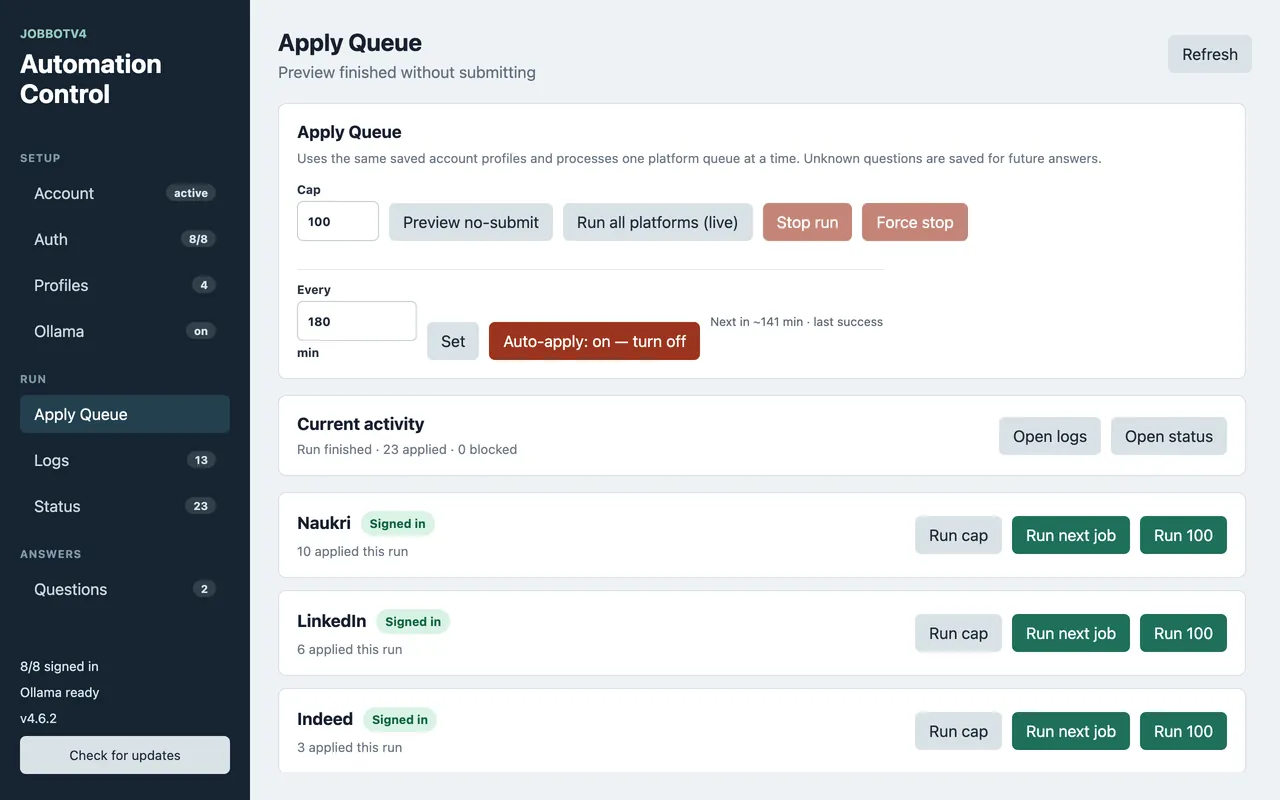
Task: Click the "8/8 signed in" sidebar text
Action: (59, 666)
